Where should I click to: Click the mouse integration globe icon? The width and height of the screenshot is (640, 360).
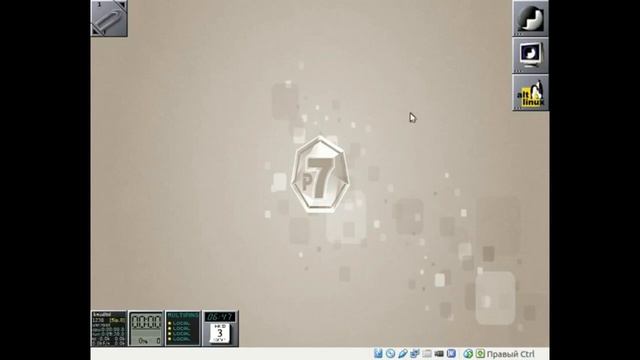click(468, 353)
